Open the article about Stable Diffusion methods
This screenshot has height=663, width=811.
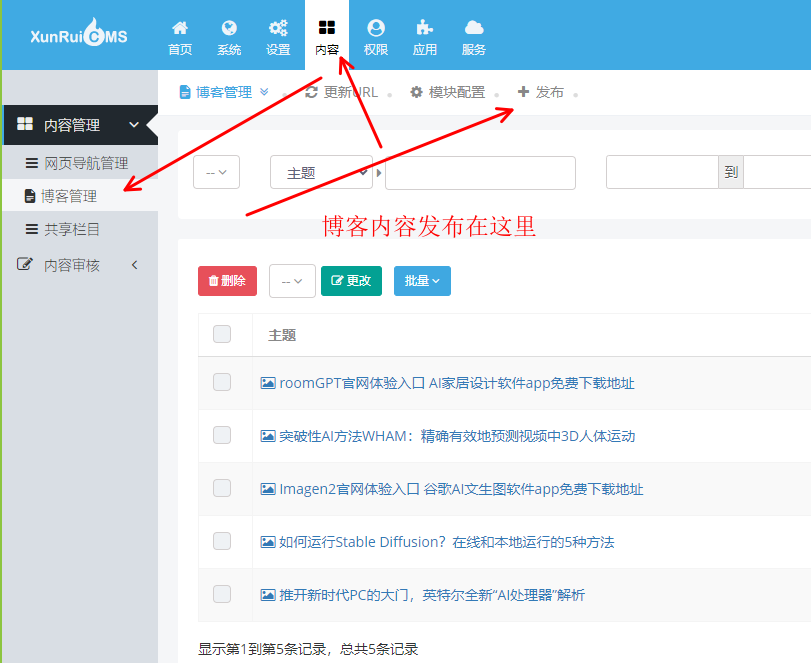440,541
